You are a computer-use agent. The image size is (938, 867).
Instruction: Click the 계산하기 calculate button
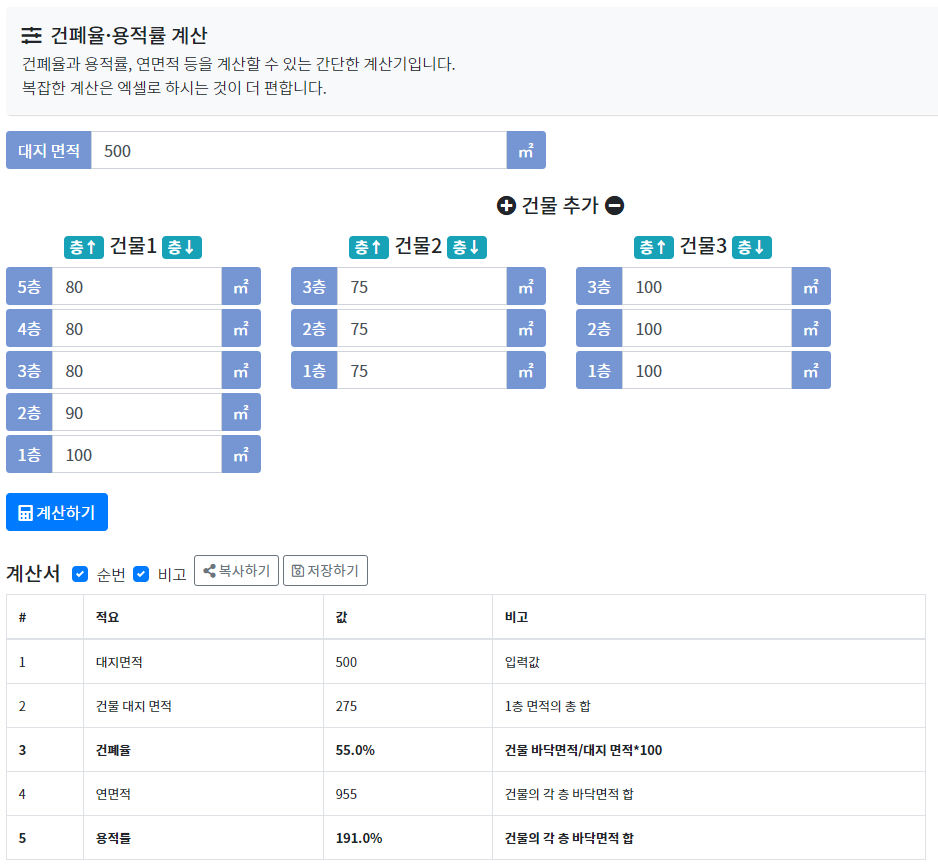(x=57, y=512)
